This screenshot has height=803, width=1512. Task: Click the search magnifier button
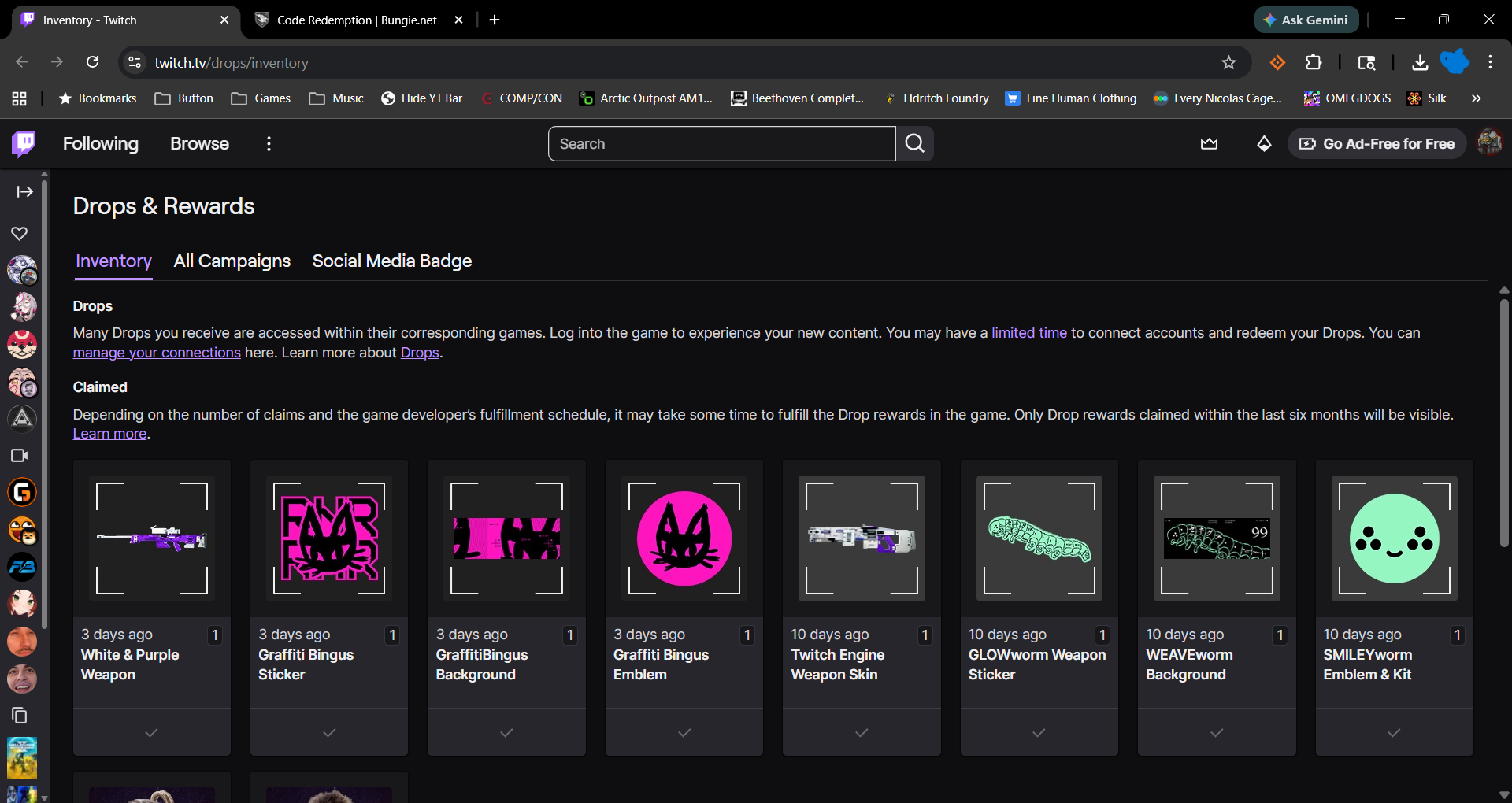tap(914, 144)
